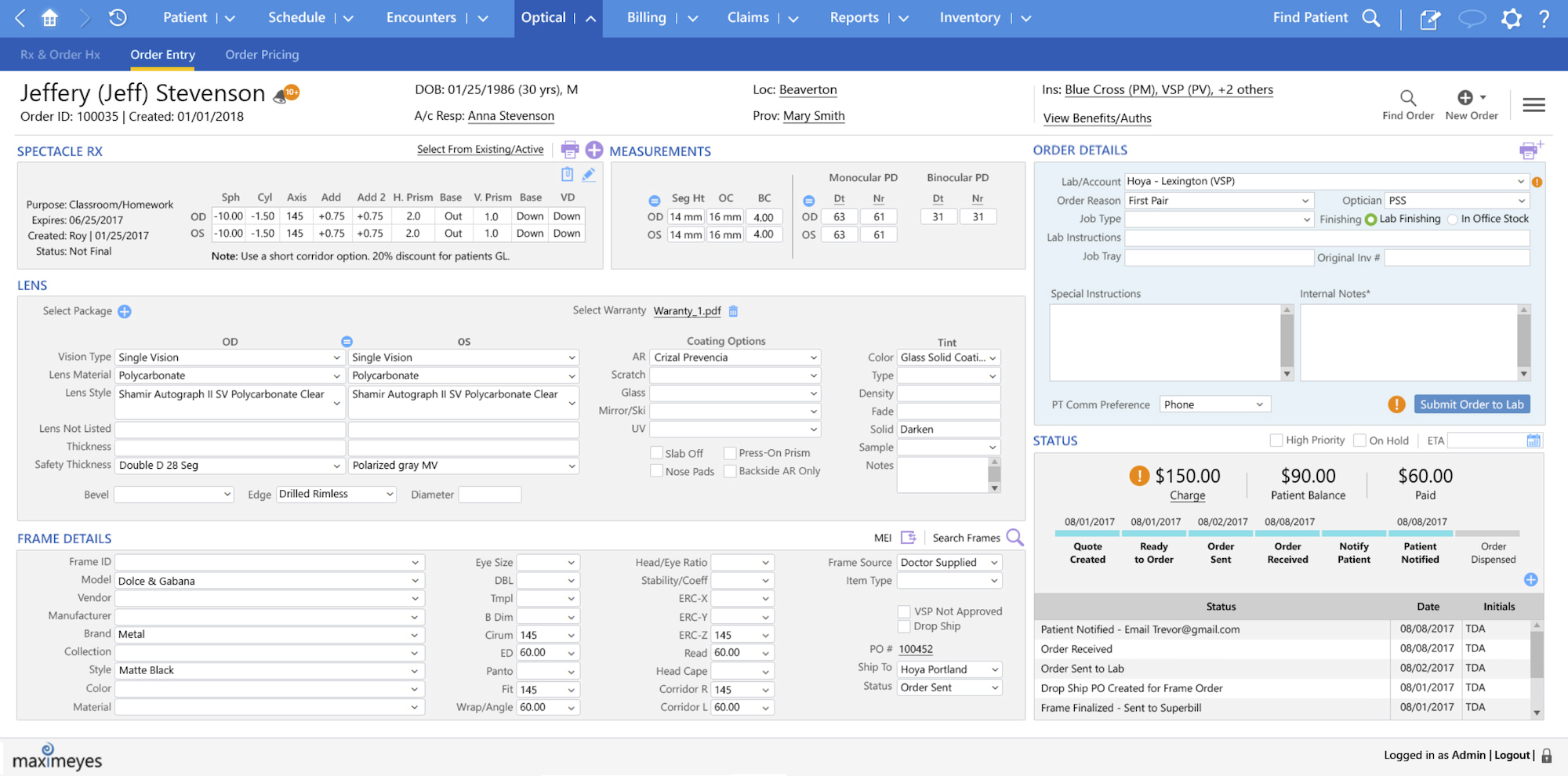Image resolution: width=1568 pixels, height=776 pixels.
Task: Open the Optician PSS dropdown
Action: [1457, 201]
